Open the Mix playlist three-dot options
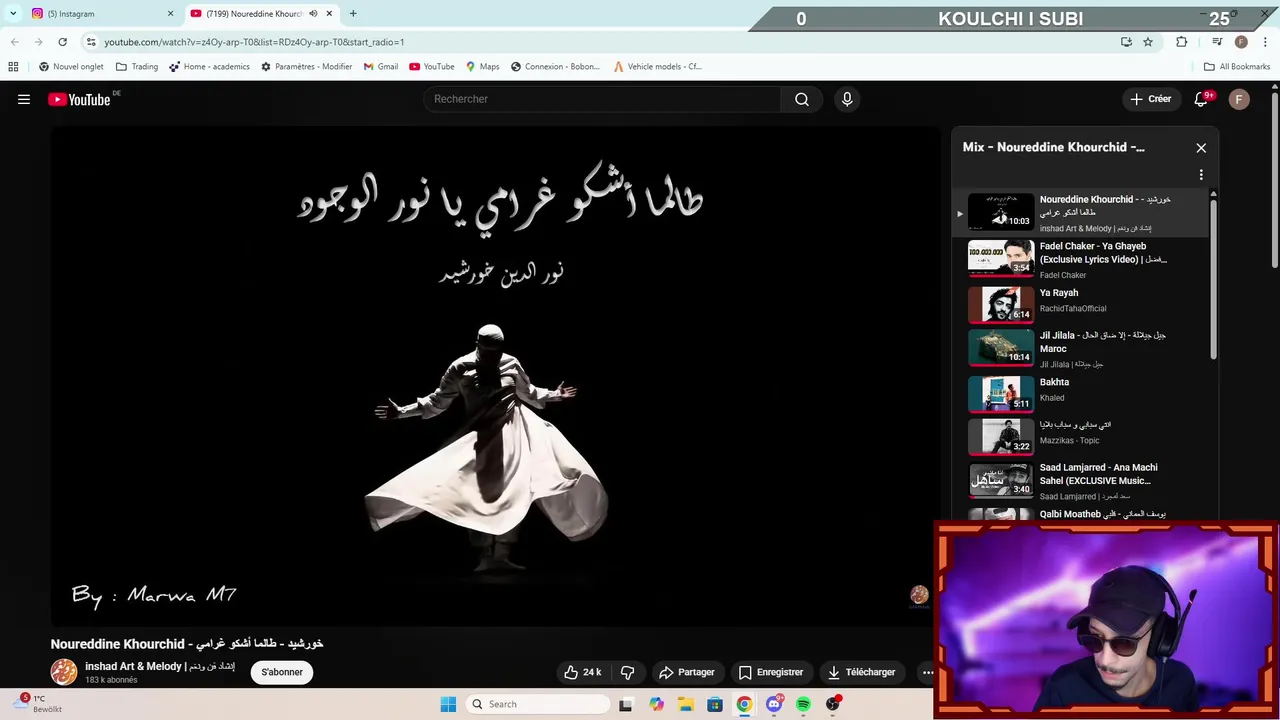The image size is (1280, 720). pos(1201,174)
